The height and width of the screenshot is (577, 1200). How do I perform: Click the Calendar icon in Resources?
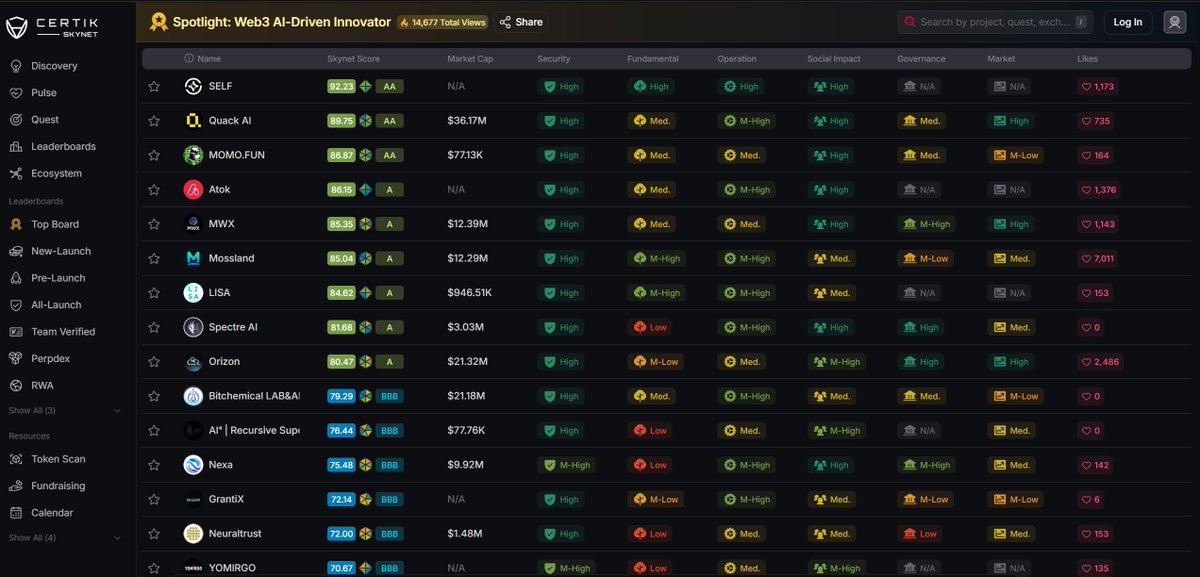15,513
